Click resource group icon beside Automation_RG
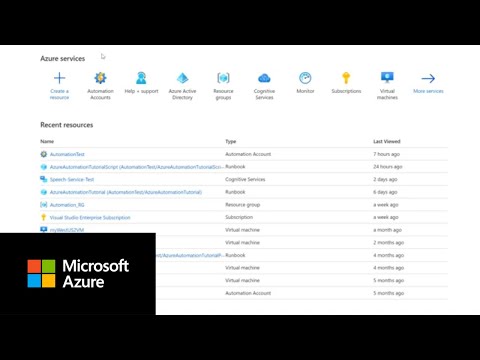The width and height of the screenshot is (480, 360). click(x=44, y=205)
